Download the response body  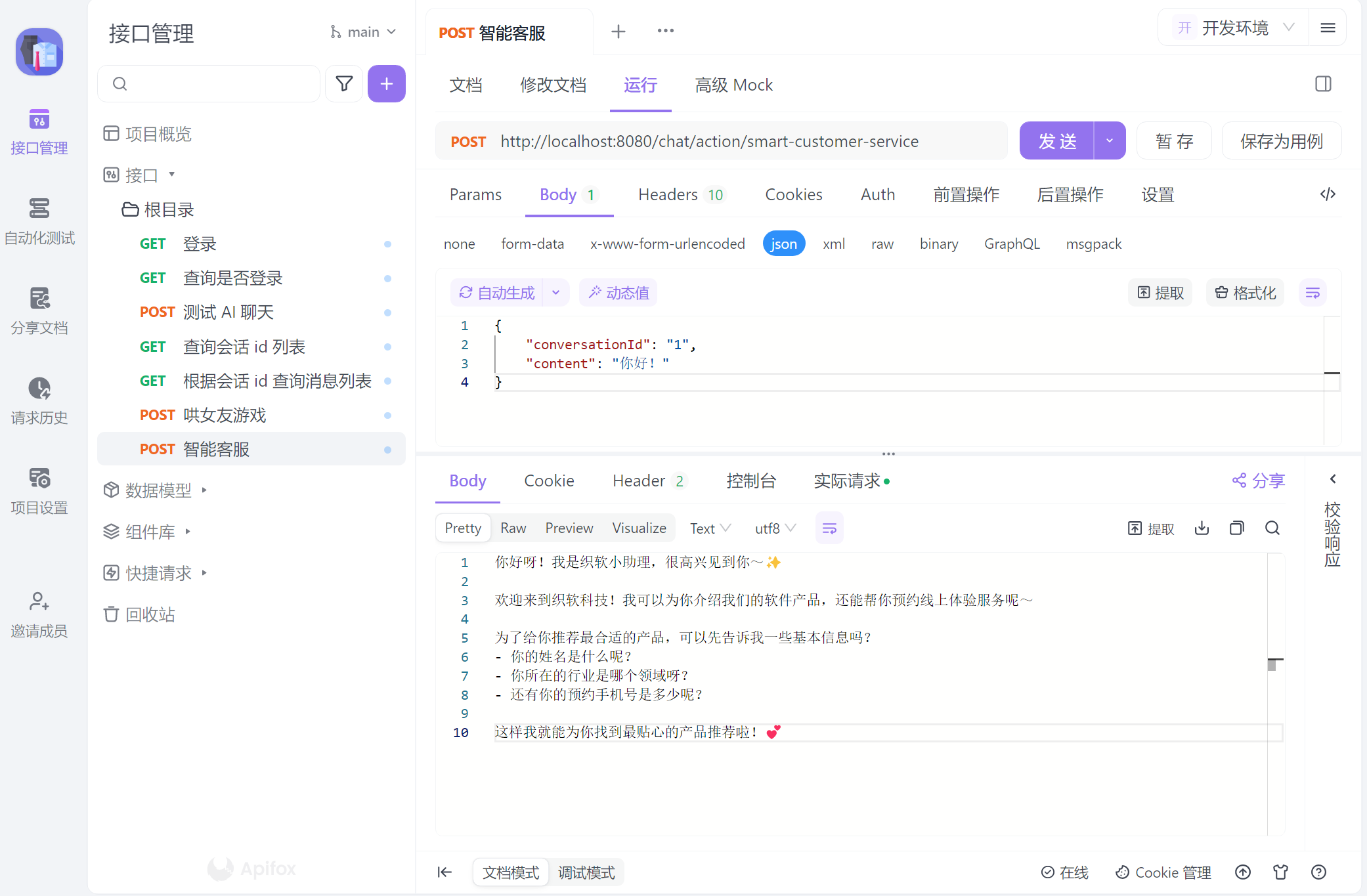[x=1202, y=528]
